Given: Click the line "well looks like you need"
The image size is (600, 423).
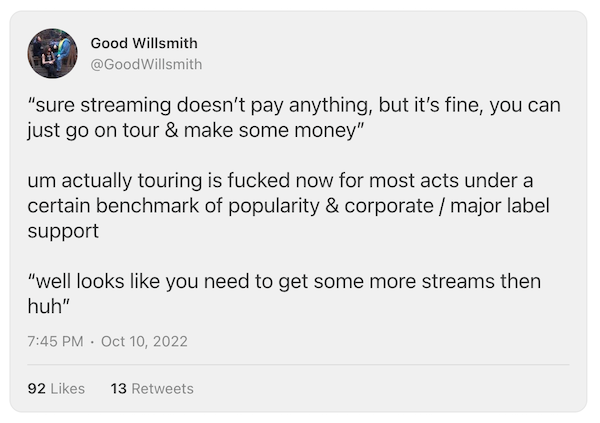Looking at the screenshot, I should 284,281.
